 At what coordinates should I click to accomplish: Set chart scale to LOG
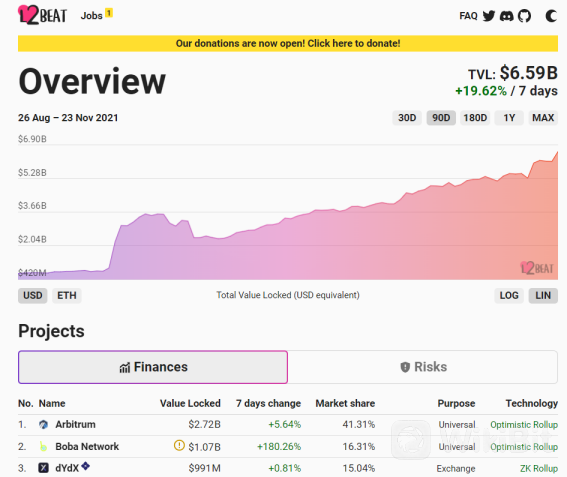(x=509, y=295)
